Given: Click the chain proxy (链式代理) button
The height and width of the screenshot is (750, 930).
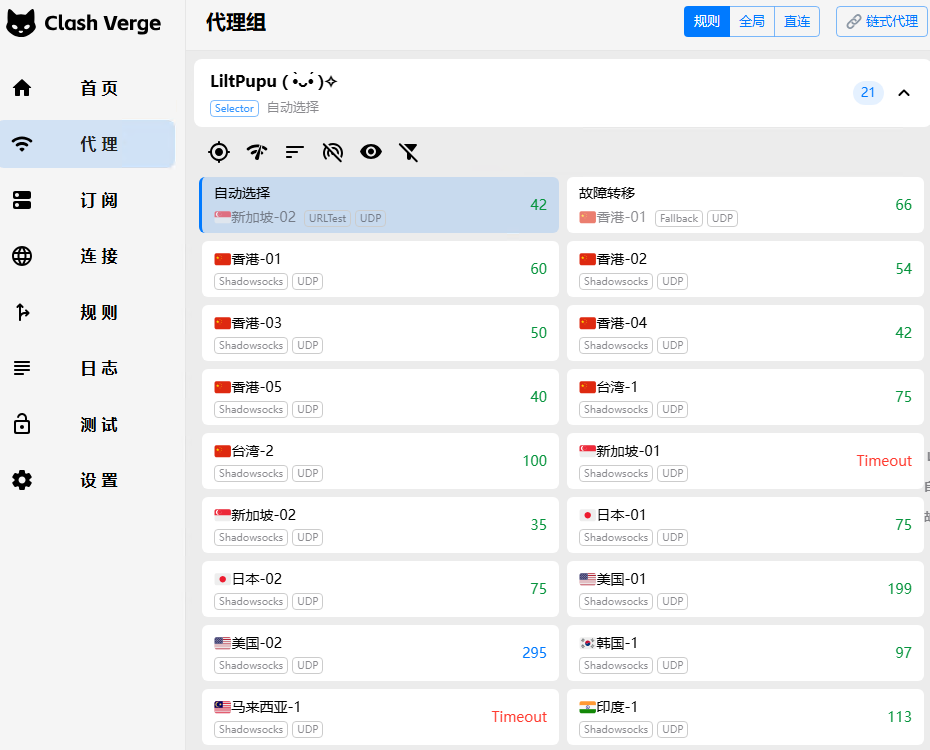Looking at the screenshot, I should pyautogui.click(x=881, y=21).
